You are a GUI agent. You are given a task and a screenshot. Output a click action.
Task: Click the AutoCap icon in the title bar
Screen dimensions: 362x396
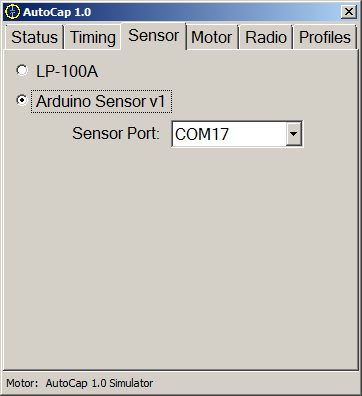12,12
